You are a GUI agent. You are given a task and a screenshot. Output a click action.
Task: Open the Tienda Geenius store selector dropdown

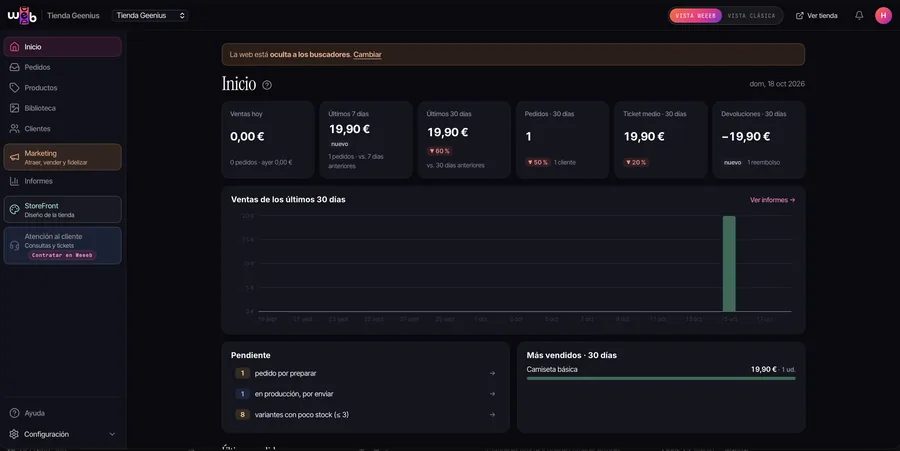pos(150,15)
